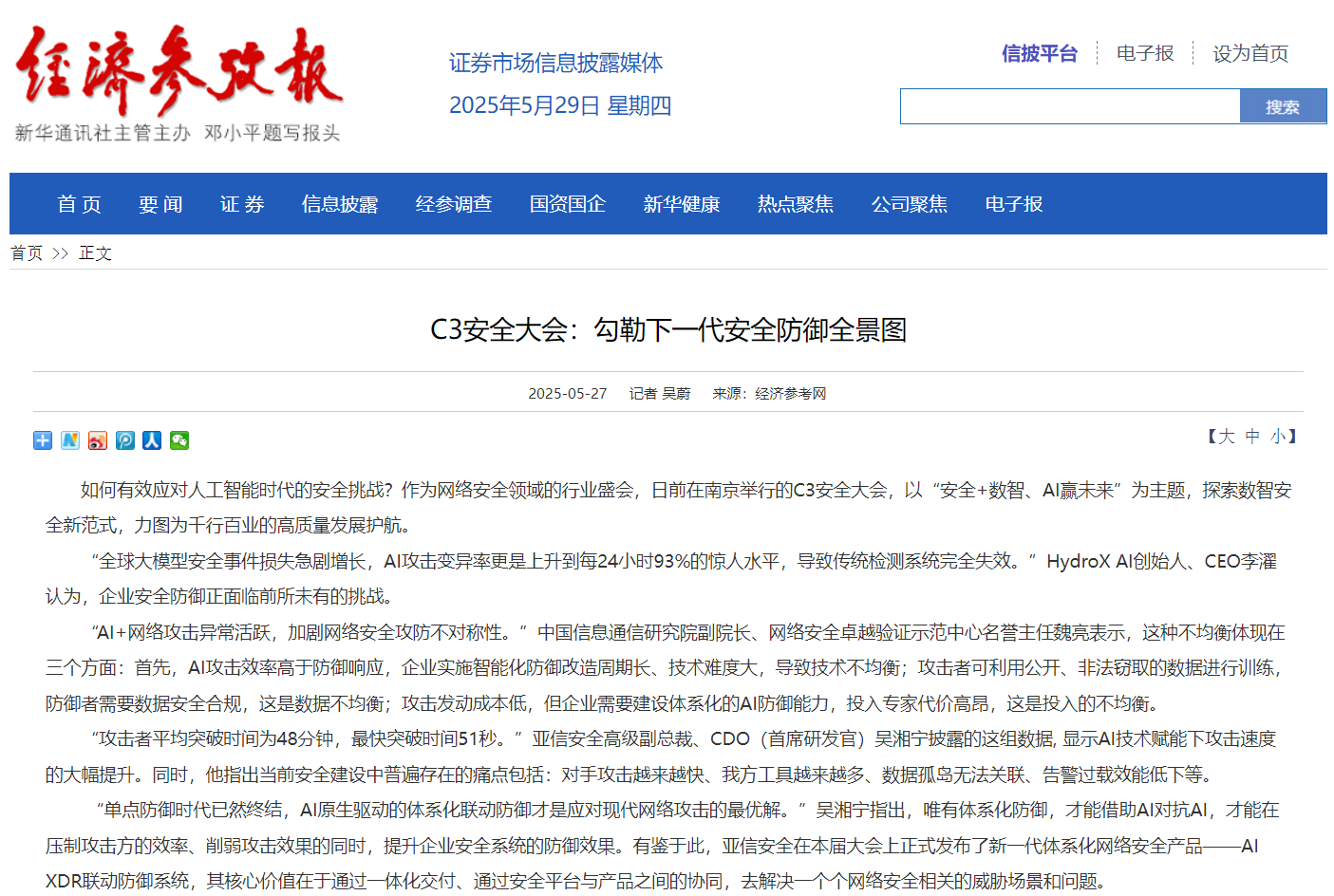Open 热点聚焦 in the nav bar
The height and width of the screenshot is (896, 1334).
tap(796, 204)
